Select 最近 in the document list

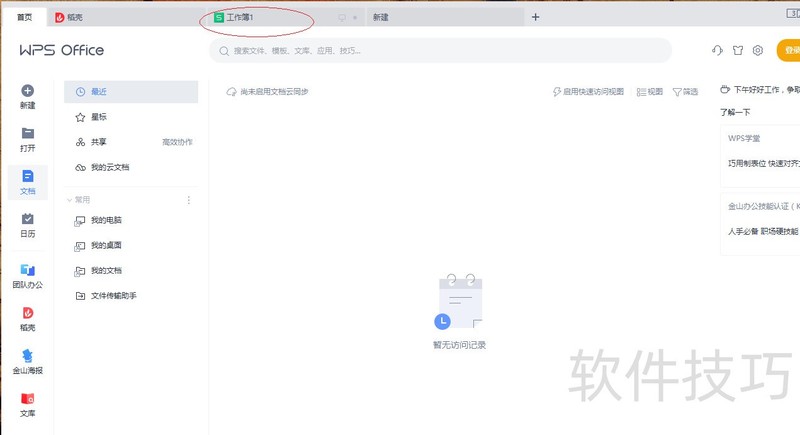[131, 92]
